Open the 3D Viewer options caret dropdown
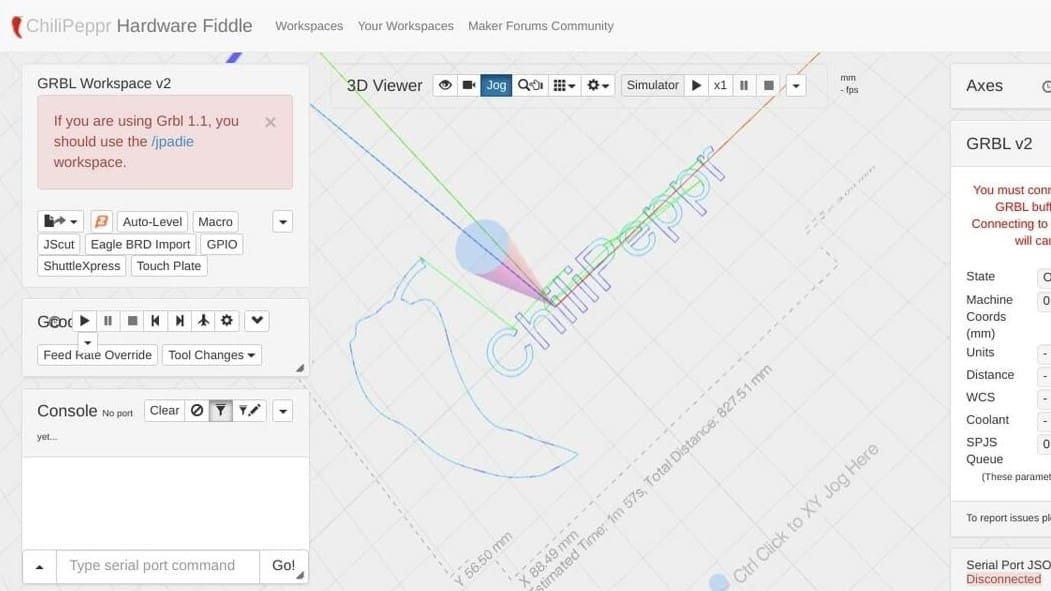The height and width of the screenshot is (591, 1051). pyautogui.click(x=796, y=86)
